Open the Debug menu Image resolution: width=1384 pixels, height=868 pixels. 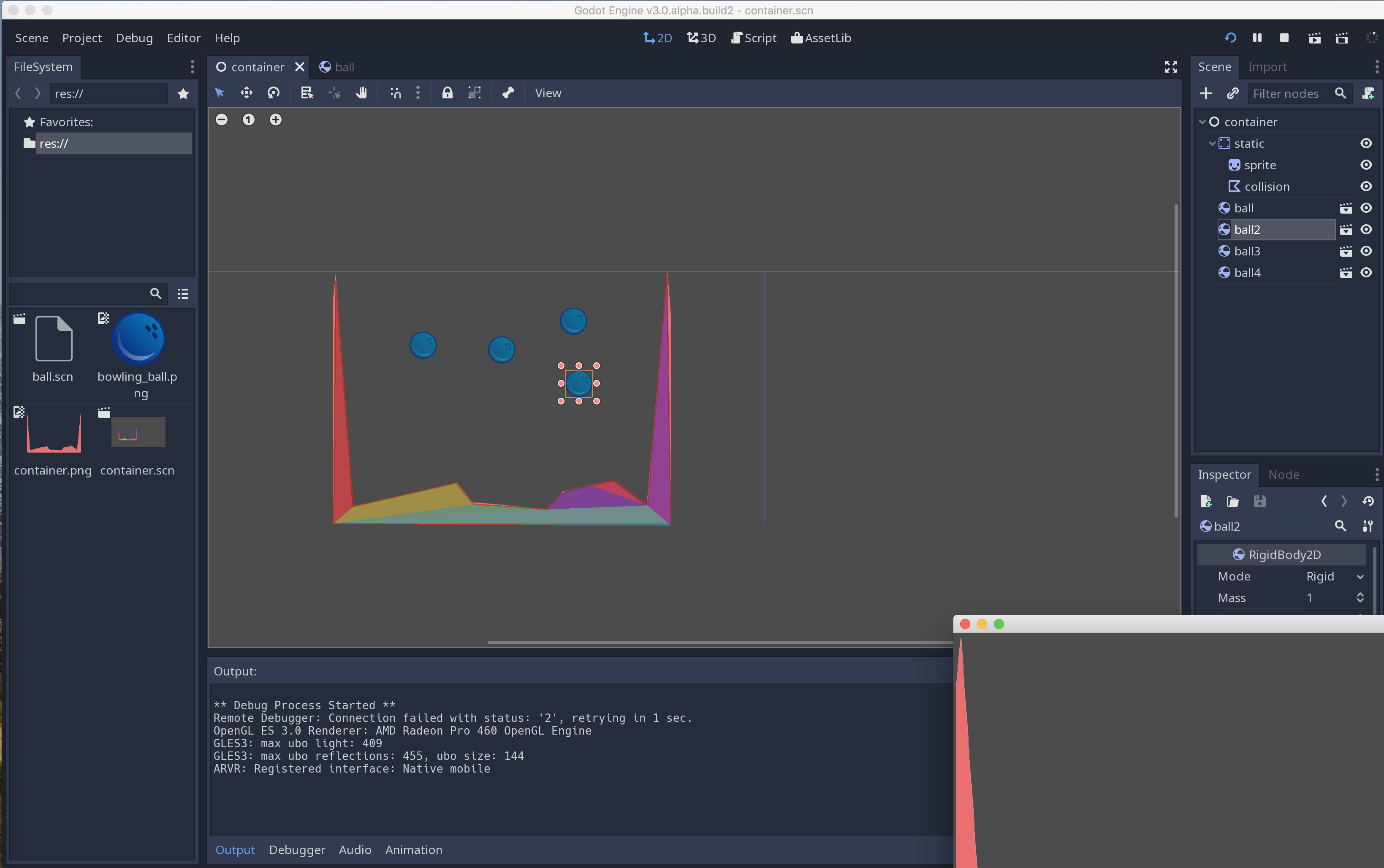134,38
